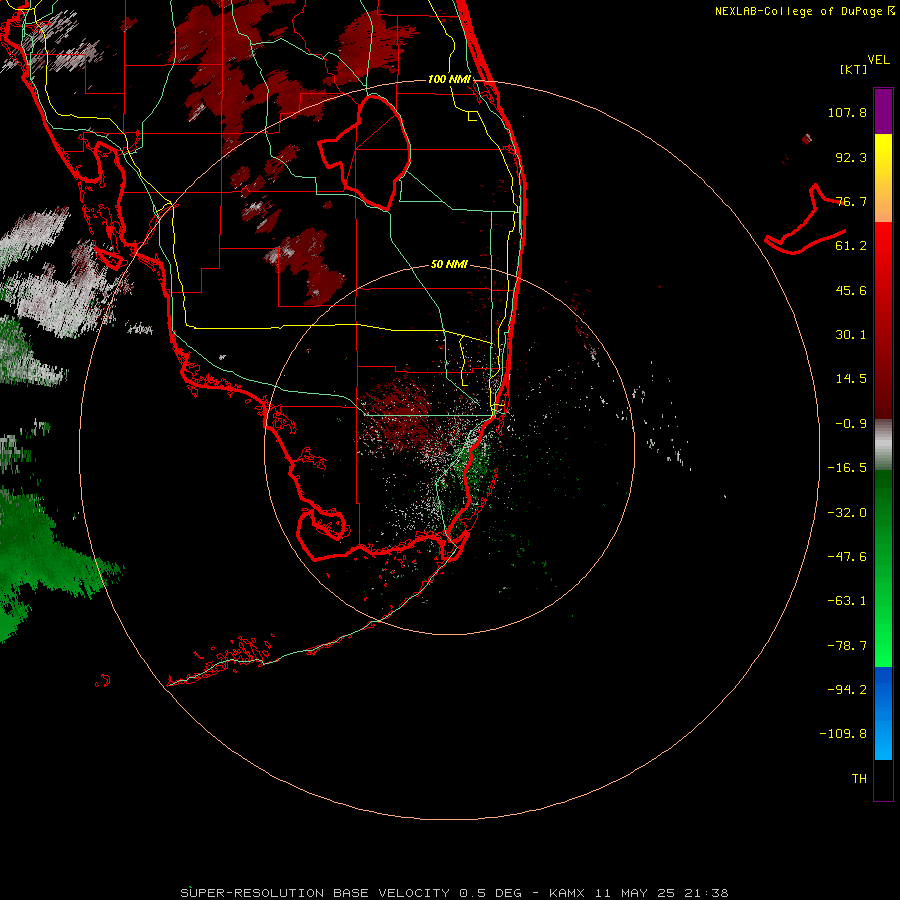This screenshot has width=900, height=900.
Task: Click the 11 MAY 25 date in footer
Action: pyautogui.click(x=634, y=893)
